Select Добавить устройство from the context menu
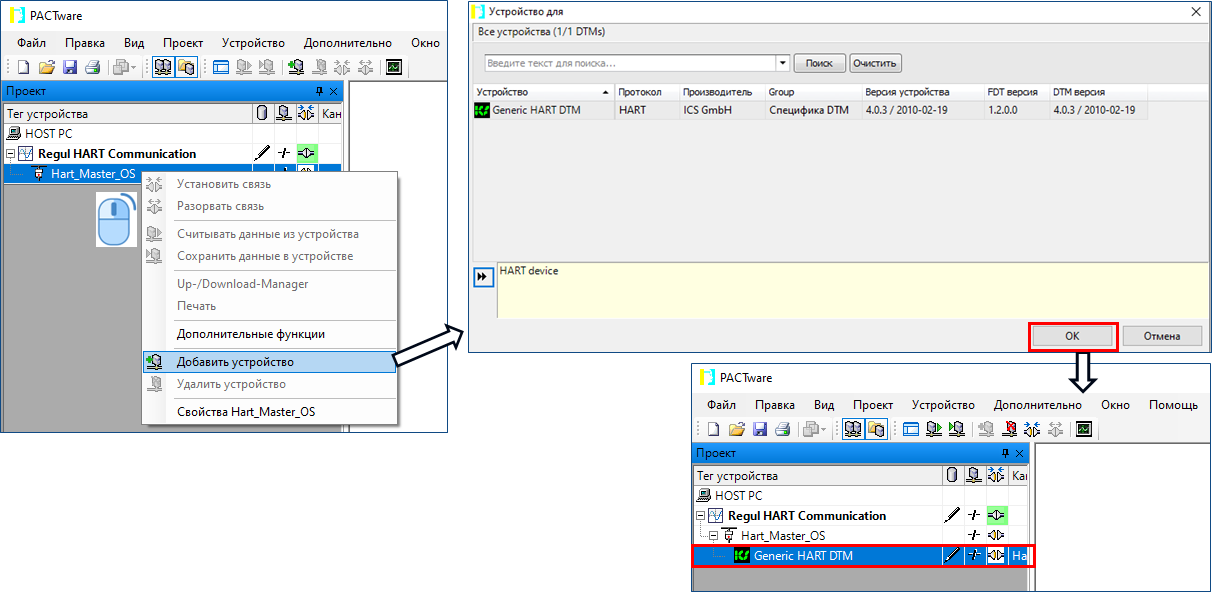The height and width of the screenshot is (592, 1212). pyautogui.click(x=235, y=362)
